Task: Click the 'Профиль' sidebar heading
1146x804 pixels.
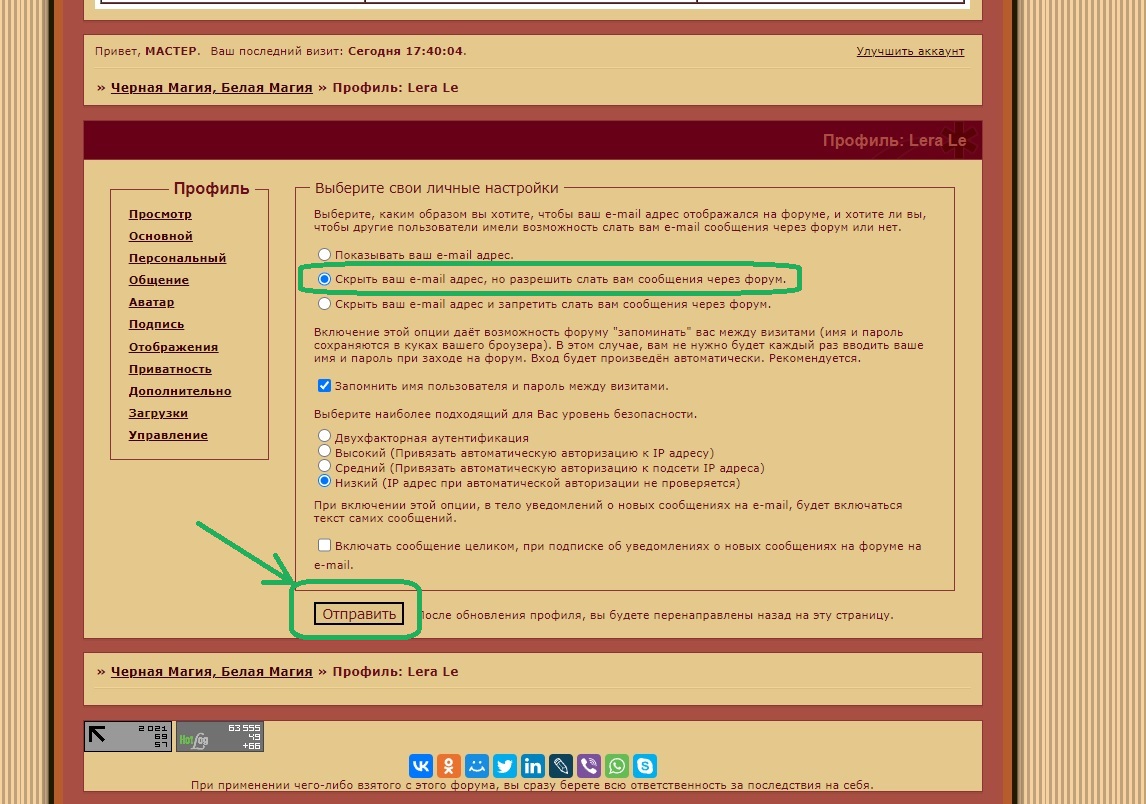Action: 211,189
